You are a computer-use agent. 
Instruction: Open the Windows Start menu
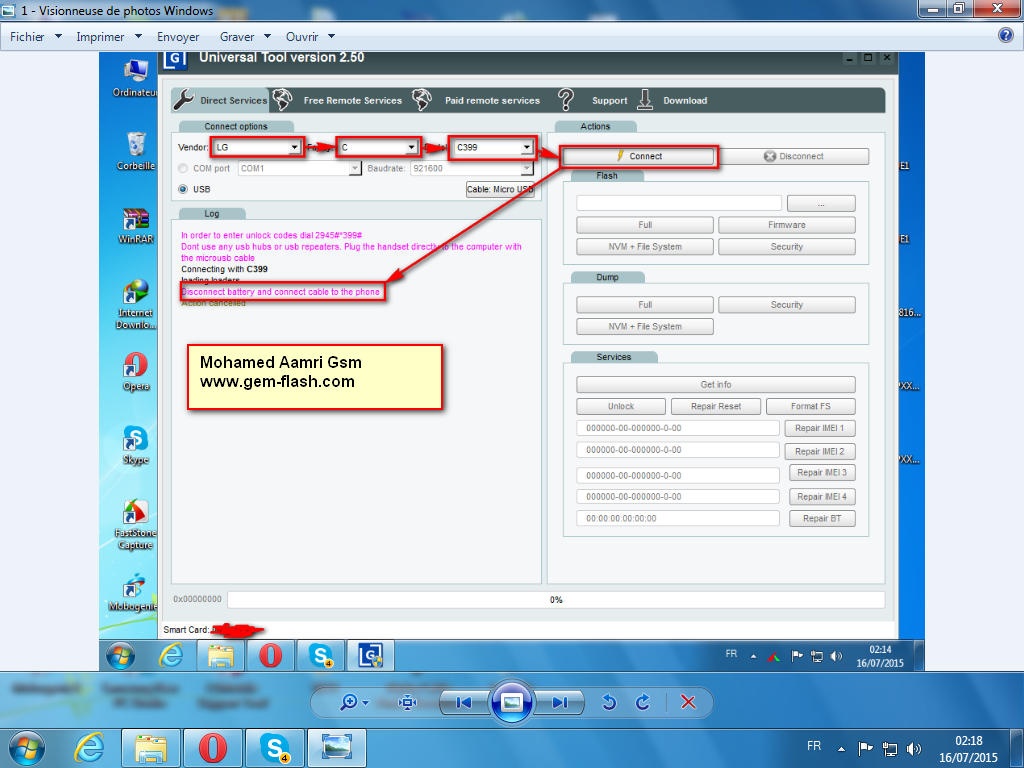click(x=27, y=748)
